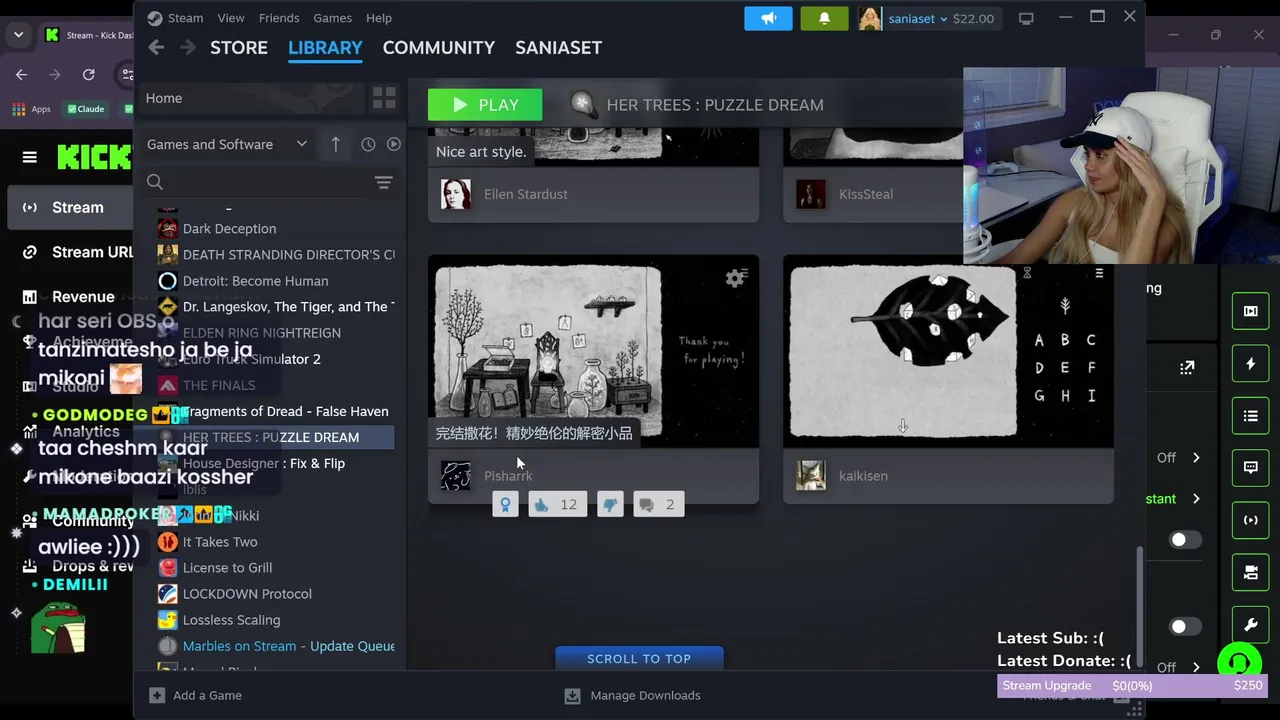Open settings gear on Pisharrk screenshot
The width and height of the screenshot is (1280, 720).
(x=736, y=278)
